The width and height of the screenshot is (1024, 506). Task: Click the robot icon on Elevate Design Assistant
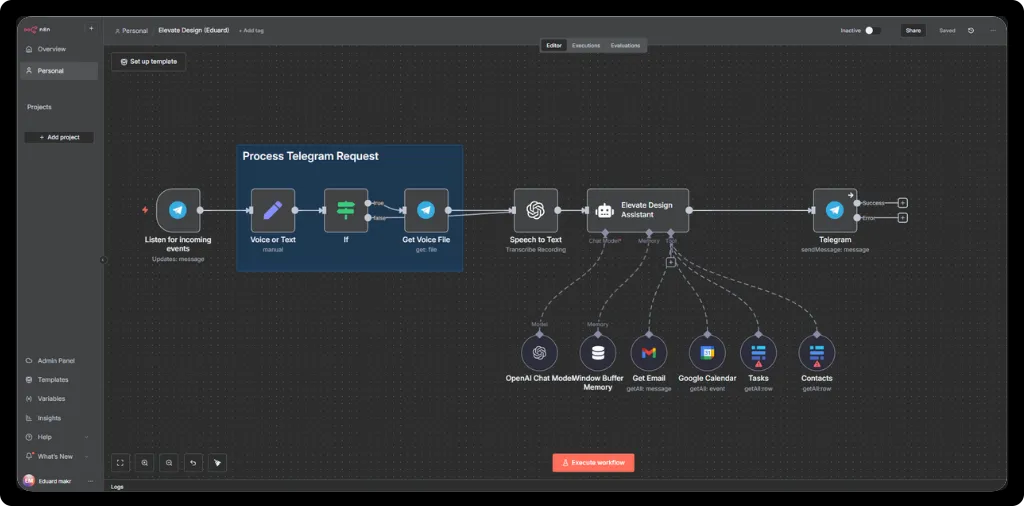[x=605, y=210]
